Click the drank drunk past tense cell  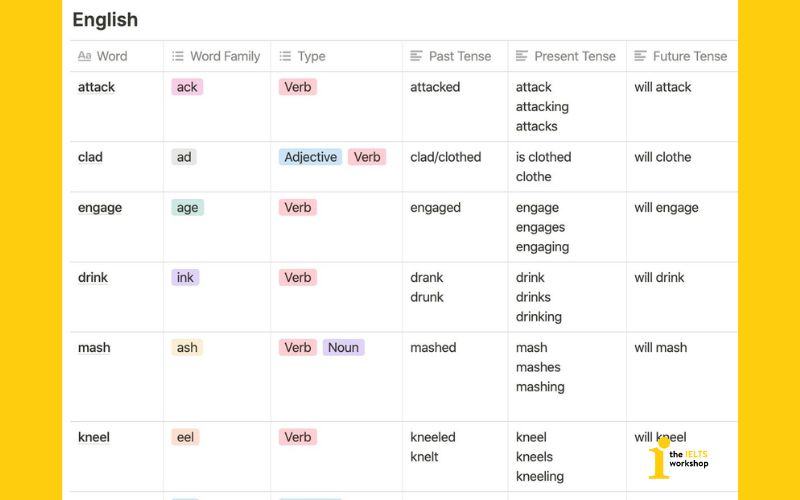click(x=427, y=287)
